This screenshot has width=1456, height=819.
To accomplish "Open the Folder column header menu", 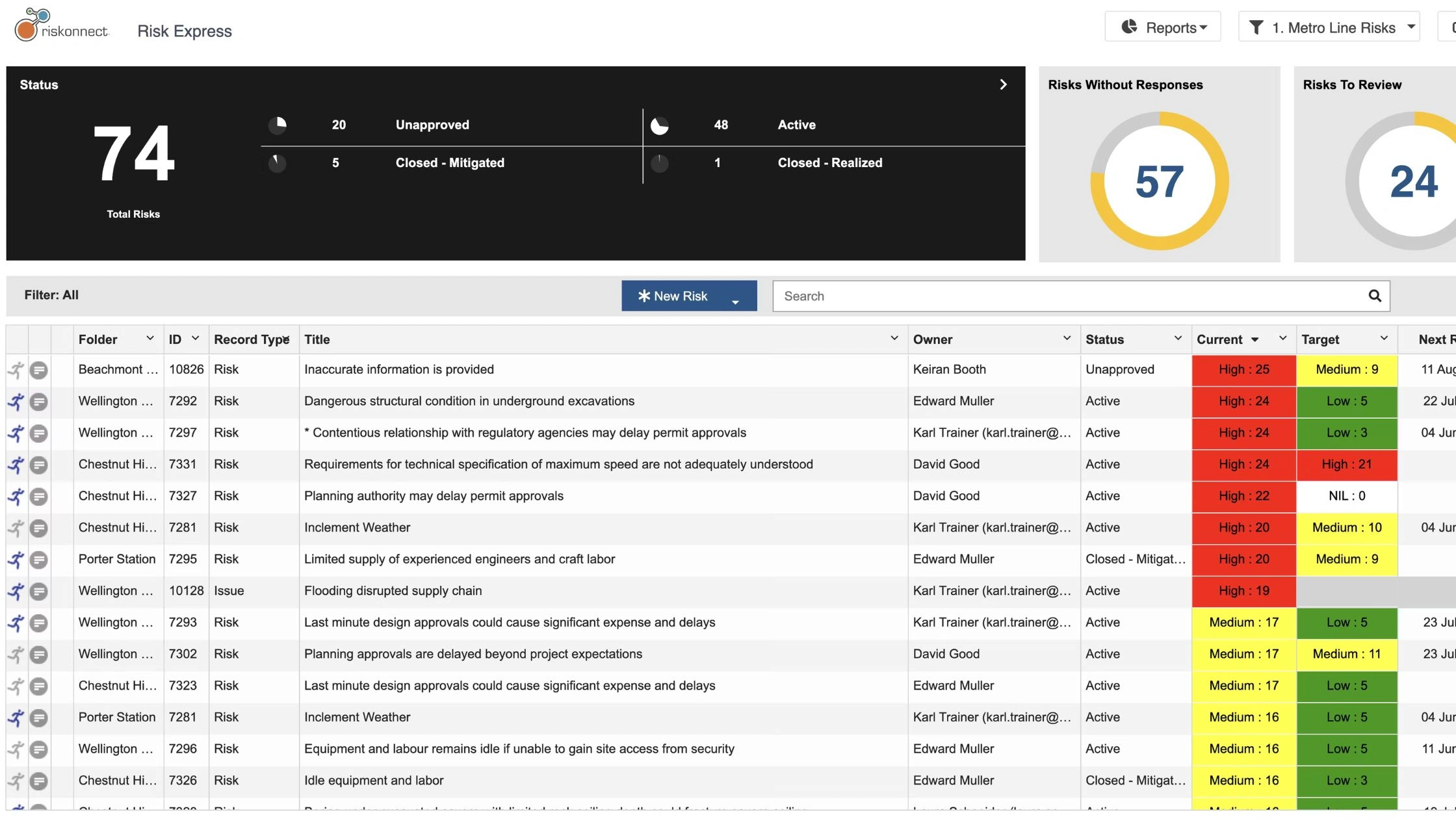I will [149, 339].
